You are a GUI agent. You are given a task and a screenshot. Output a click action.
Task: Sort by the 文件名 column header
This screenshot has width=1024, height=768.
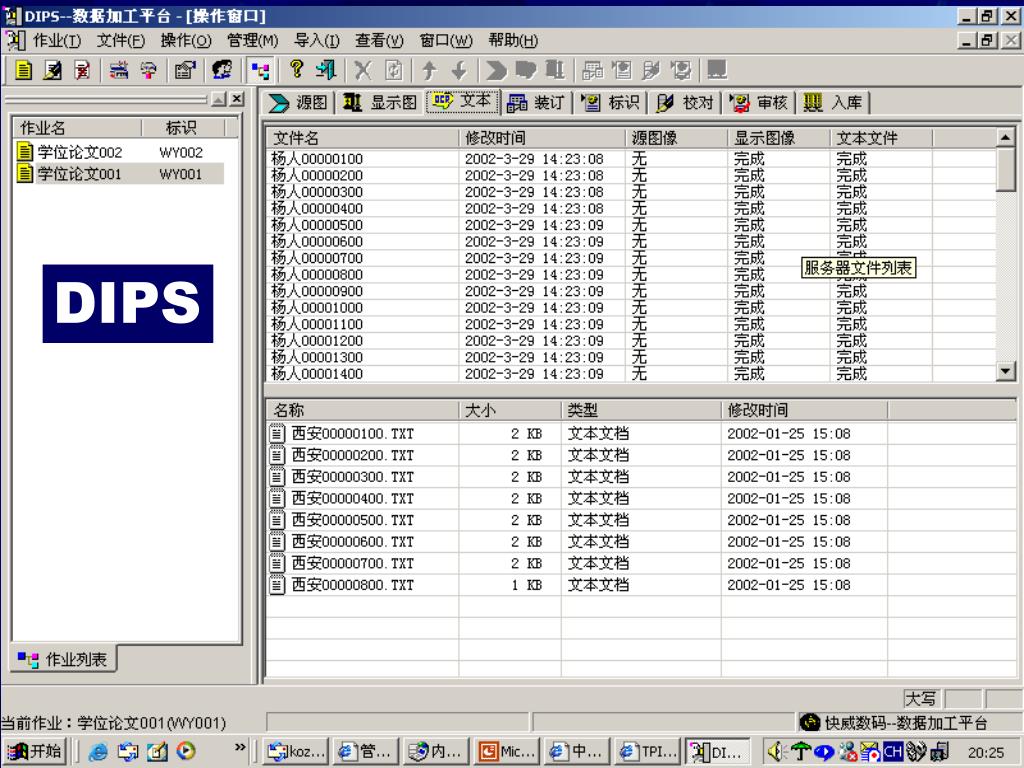point(362,138)
